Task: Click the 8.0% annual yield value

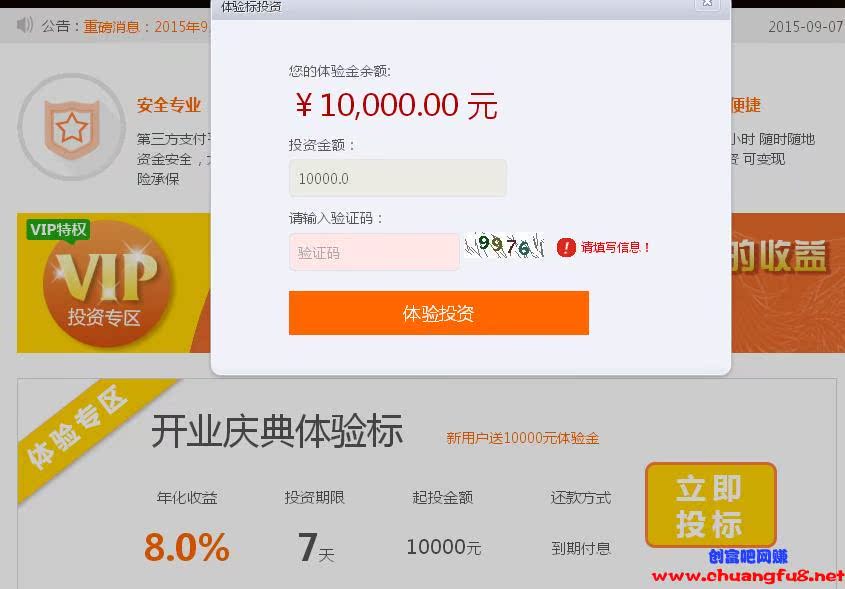Action: coord(186,547)
